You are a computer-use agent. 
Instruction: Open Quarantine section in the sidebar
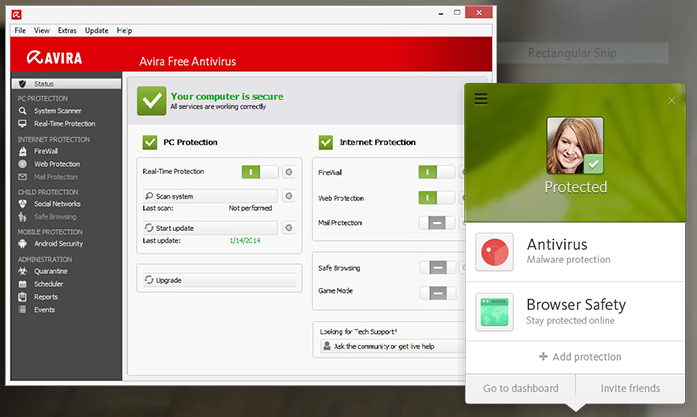(51, 271)
